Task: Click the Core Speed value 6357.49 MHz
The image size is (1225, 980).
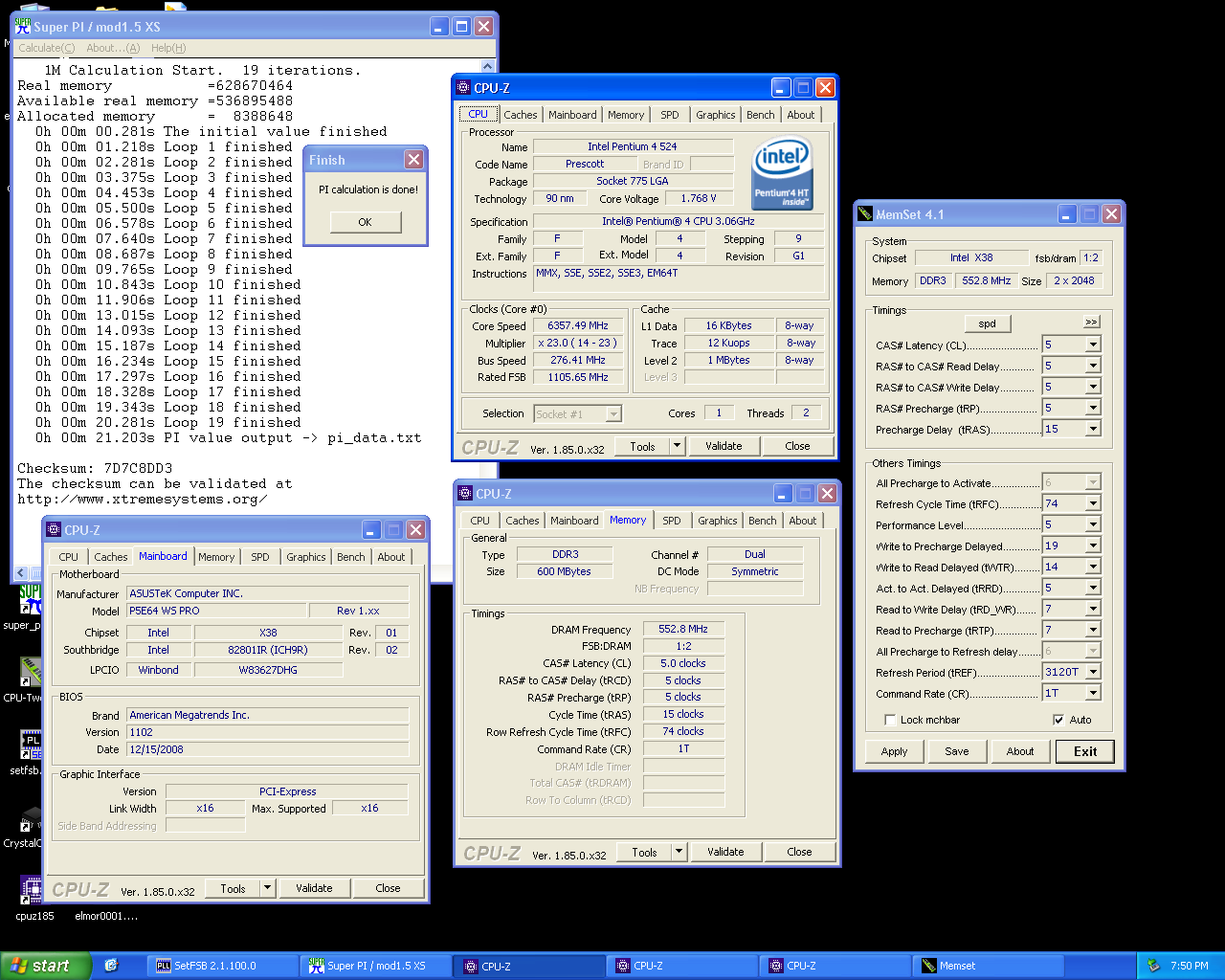Action: (x=578, y=325)
